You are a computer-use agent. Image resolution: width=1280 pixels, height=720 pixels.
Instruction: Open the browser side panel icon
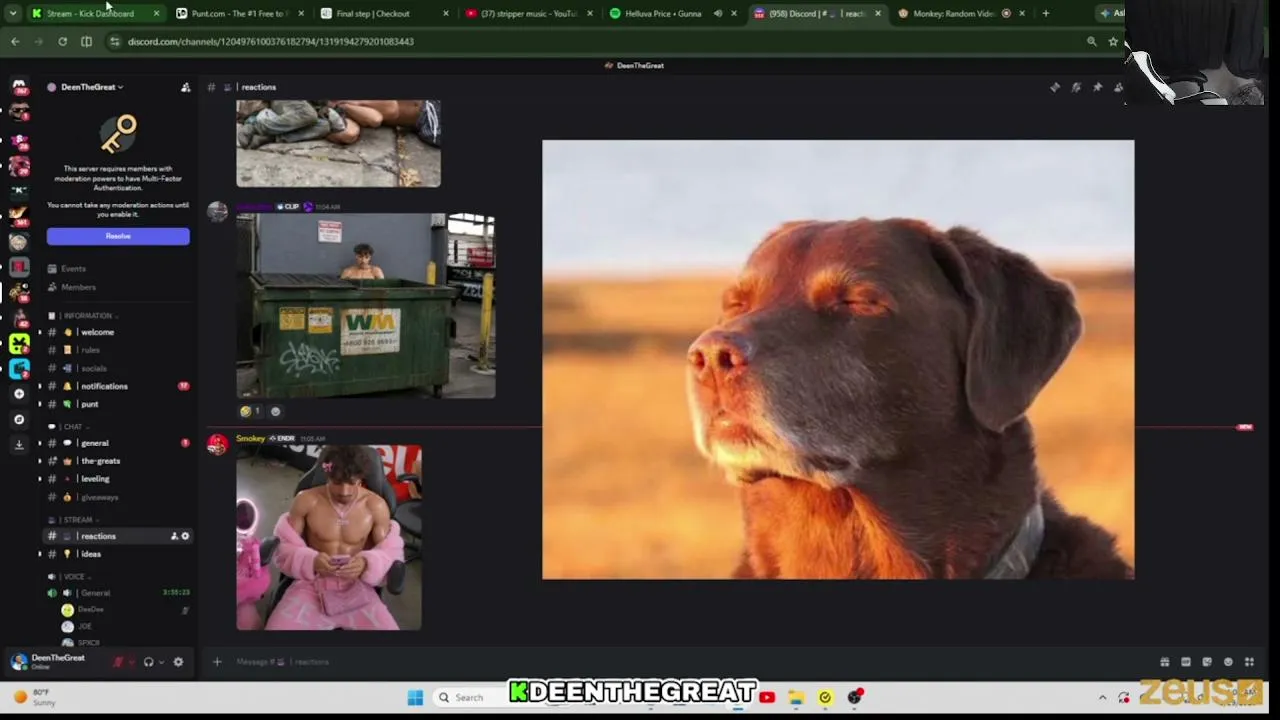coord(86,41)
